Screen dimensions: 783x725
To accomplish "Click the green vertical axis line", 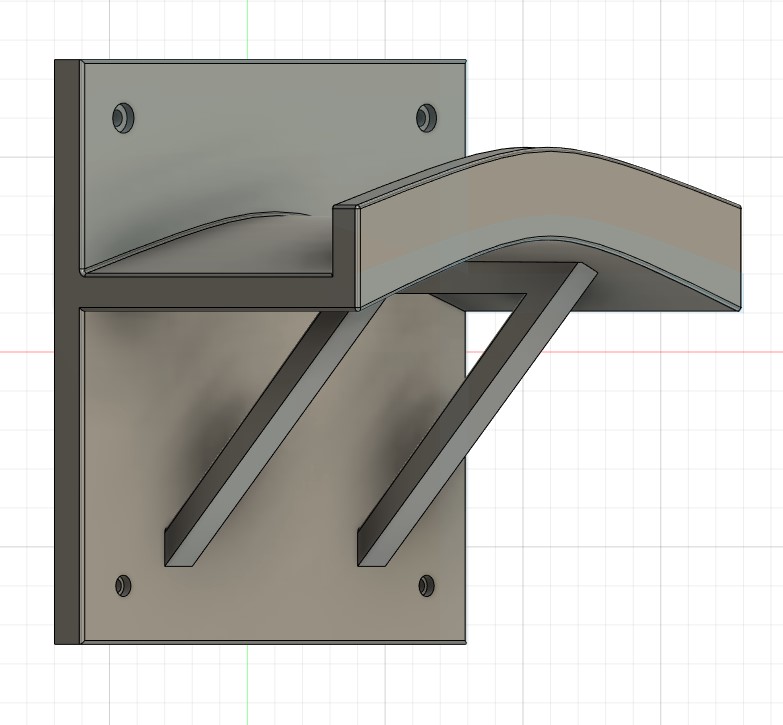I will pos(247,30).
